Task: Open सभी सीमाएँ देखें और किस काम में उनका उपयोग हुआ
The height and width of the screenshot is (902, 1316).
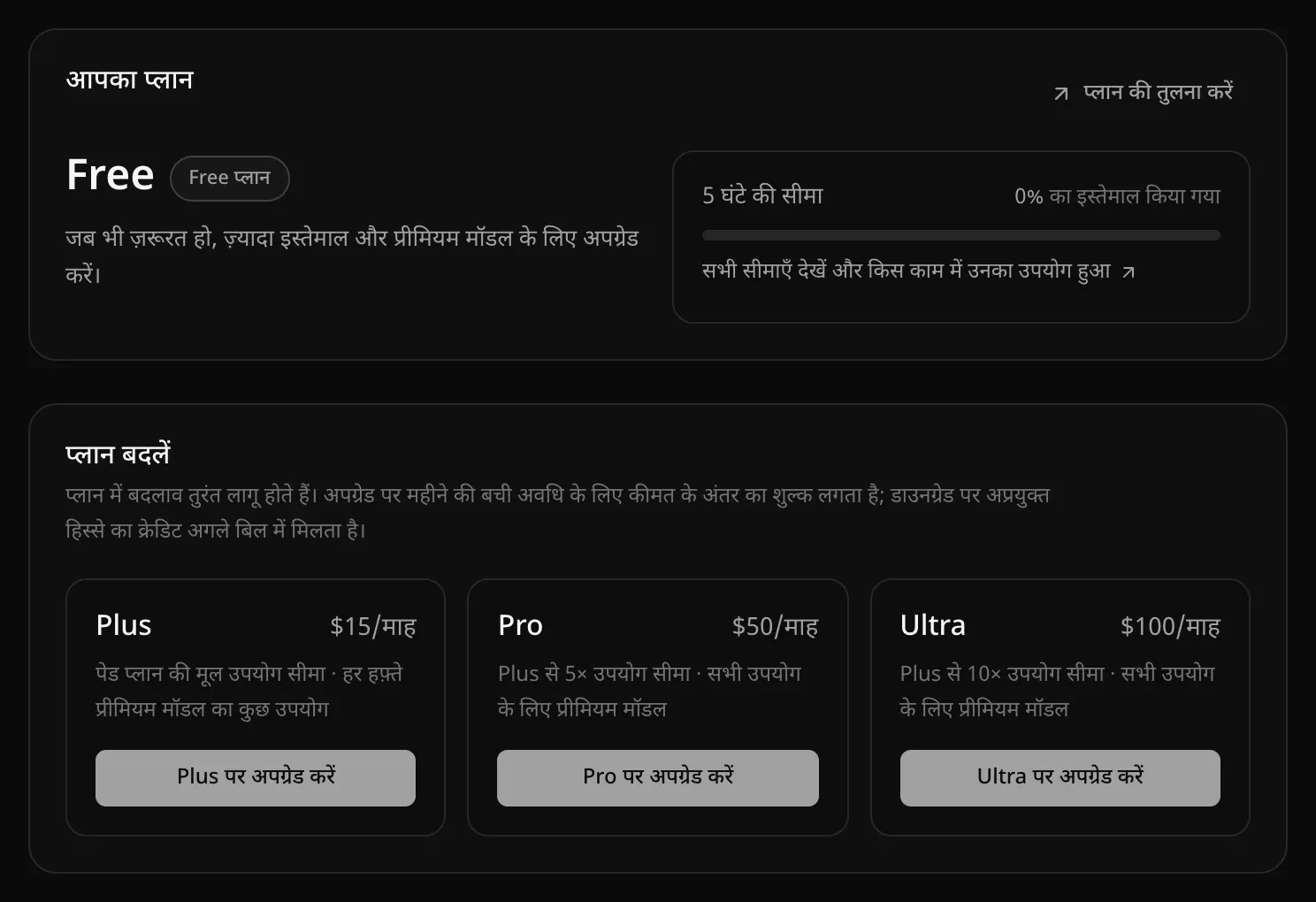Action: coord(919,271)
